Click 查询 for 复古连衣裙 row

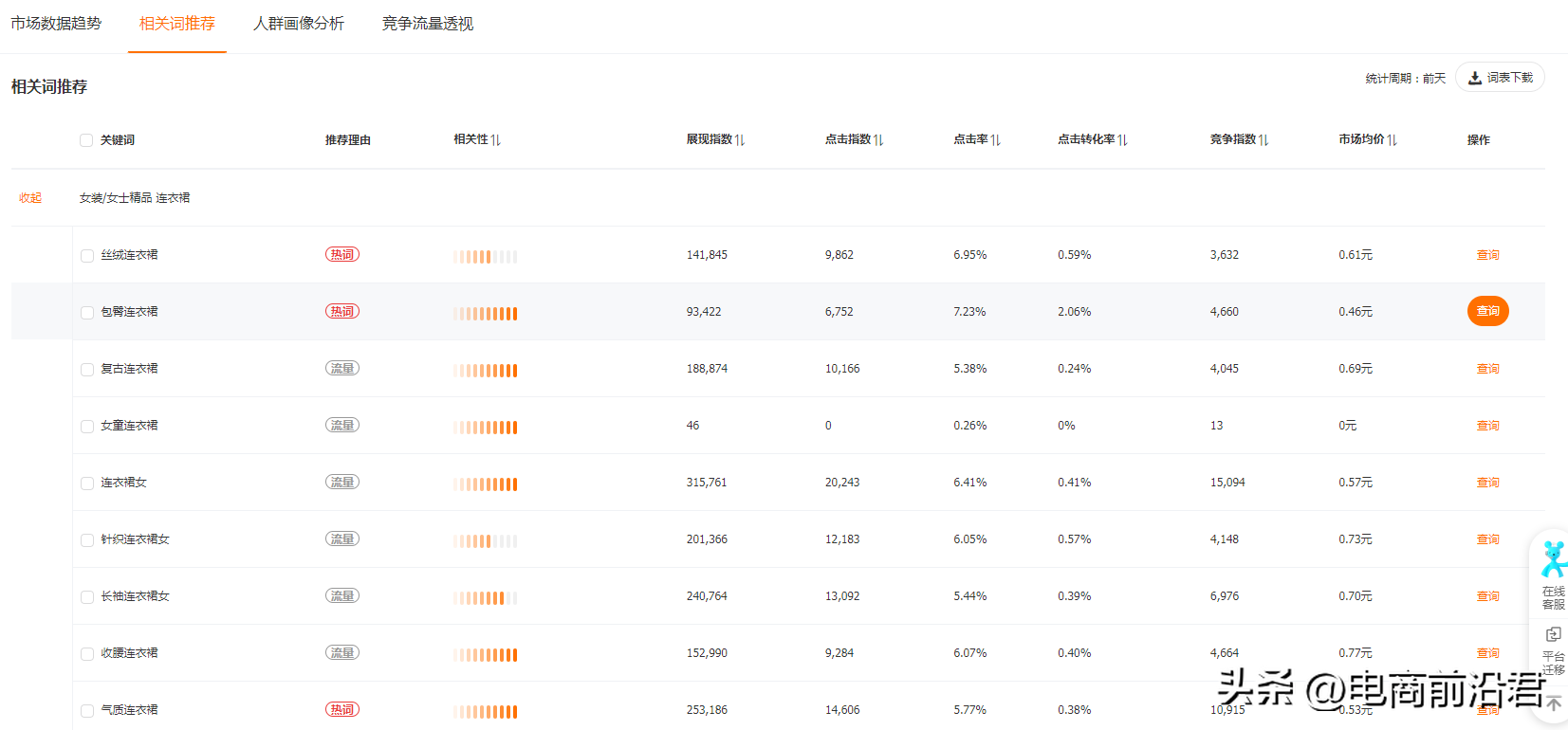pos(1487,369)
